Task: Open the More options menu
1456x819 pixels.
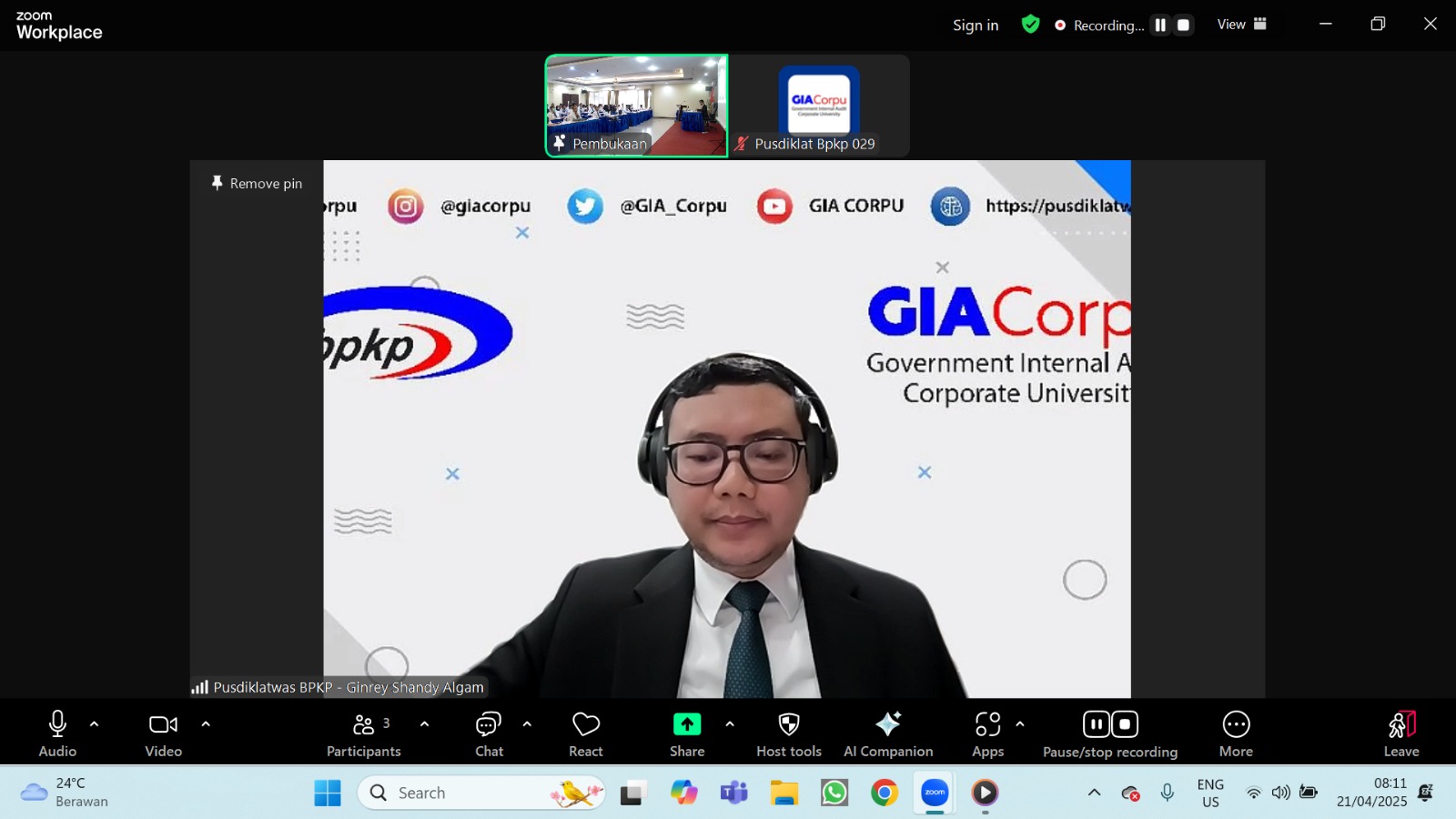Action: click(x=1236, y=733)
